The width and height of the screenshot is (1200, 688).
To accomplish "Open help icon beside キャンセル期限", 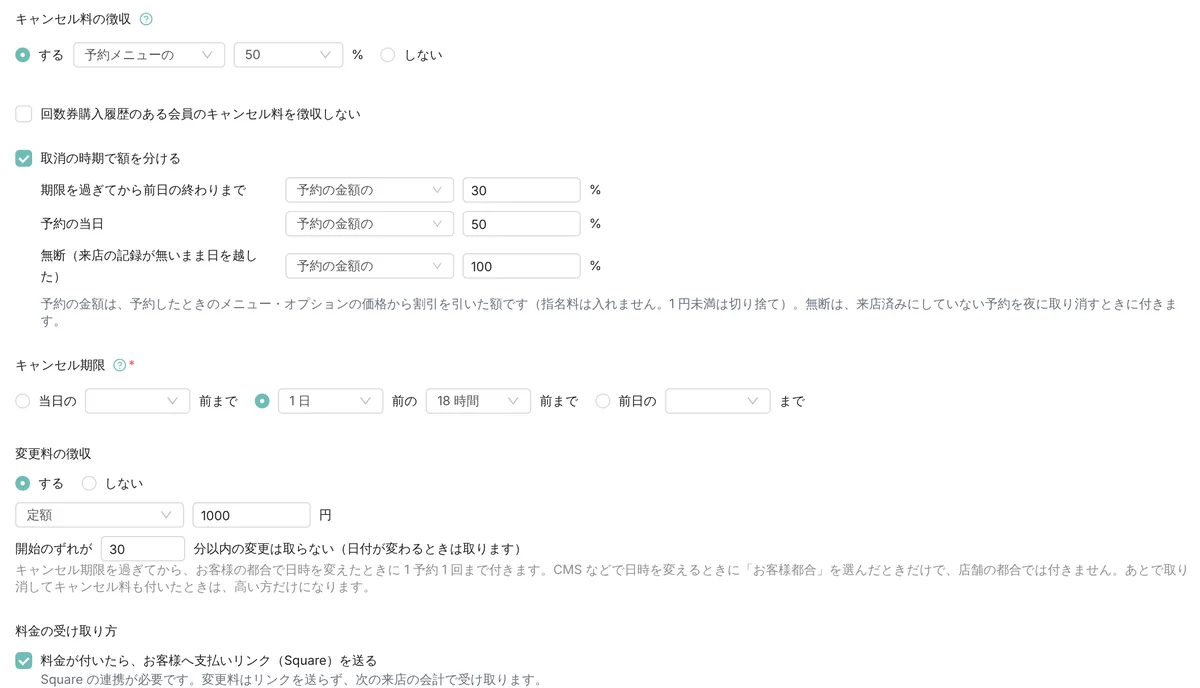I will click(x=120, y=365).
